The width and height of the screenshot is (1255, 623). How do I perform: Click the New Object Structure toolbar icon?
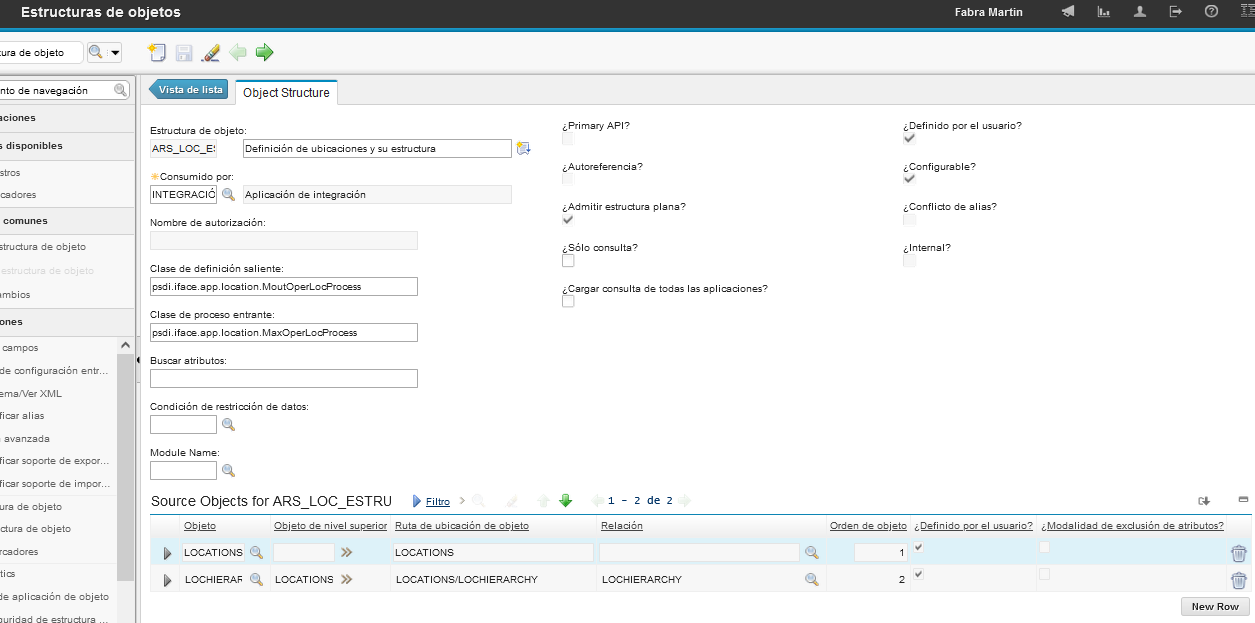tap(157, 53)
